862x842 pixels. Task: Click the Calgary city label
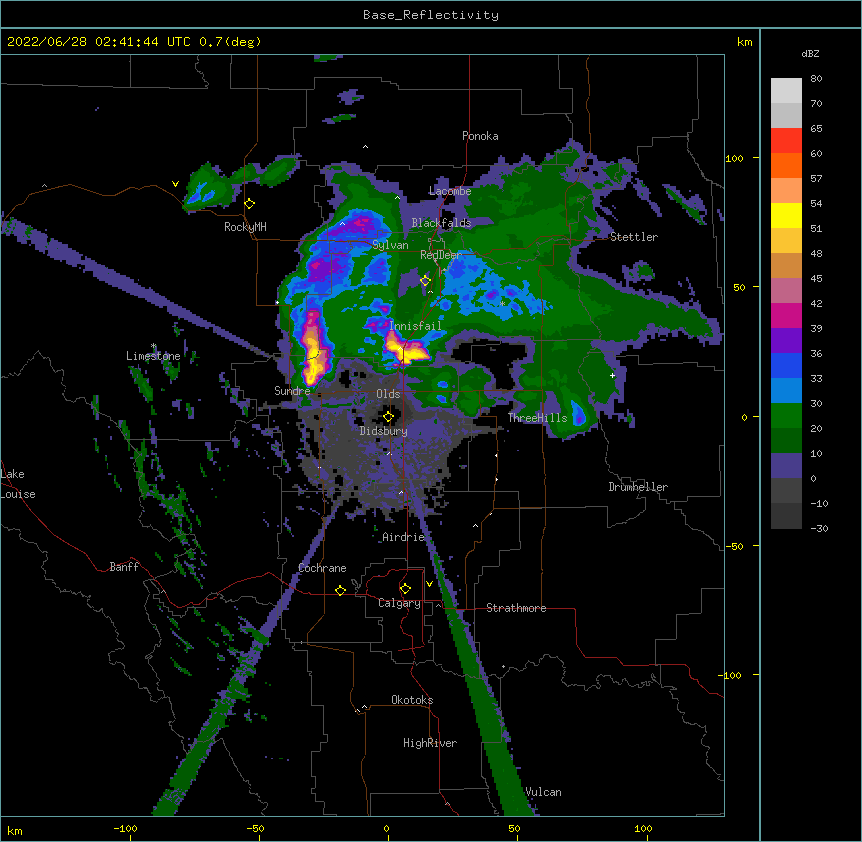(399, 603)
